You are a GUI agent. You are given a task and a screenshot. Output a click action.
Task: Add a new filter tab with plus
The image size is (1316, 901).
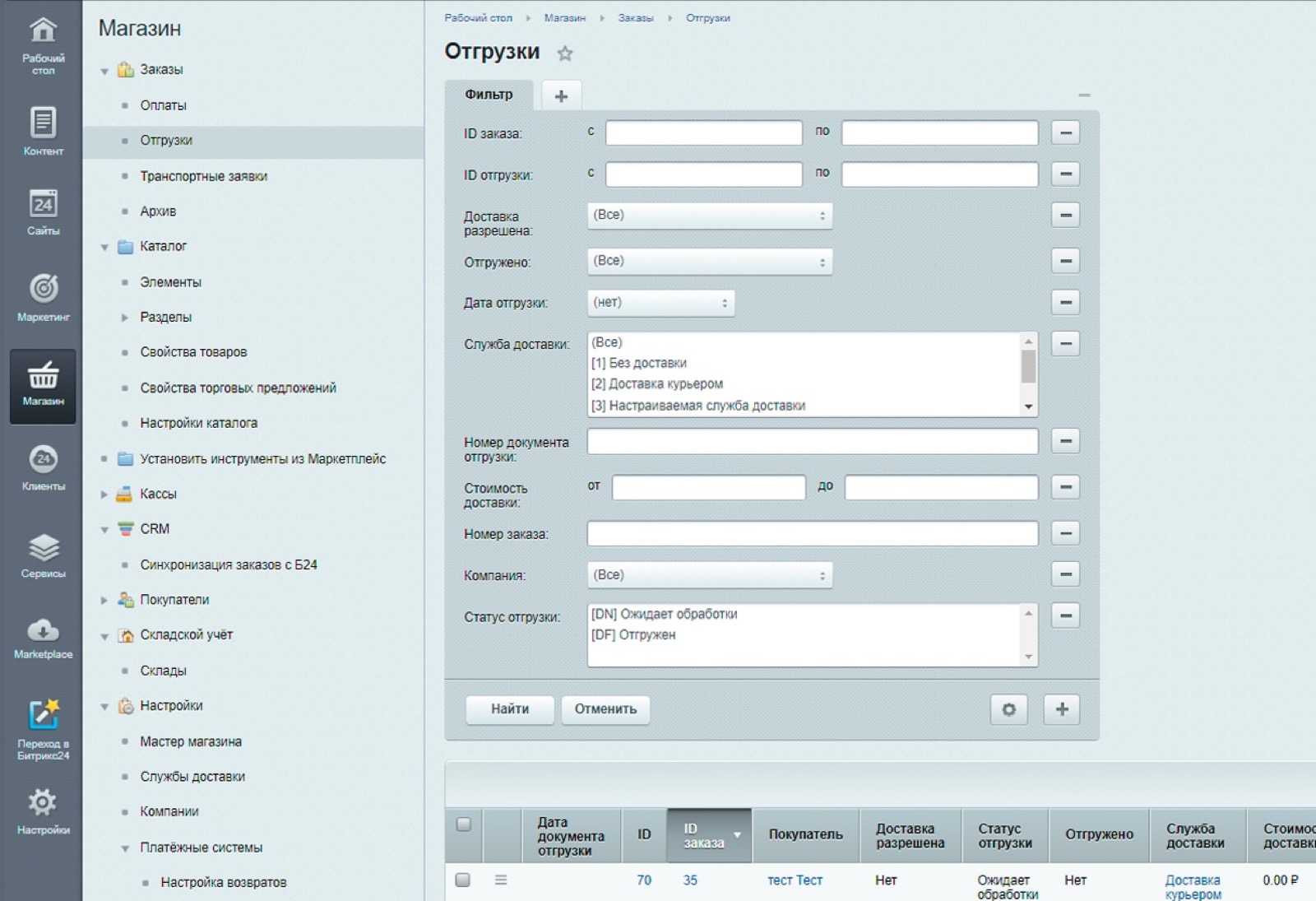[x=561, y=96]
